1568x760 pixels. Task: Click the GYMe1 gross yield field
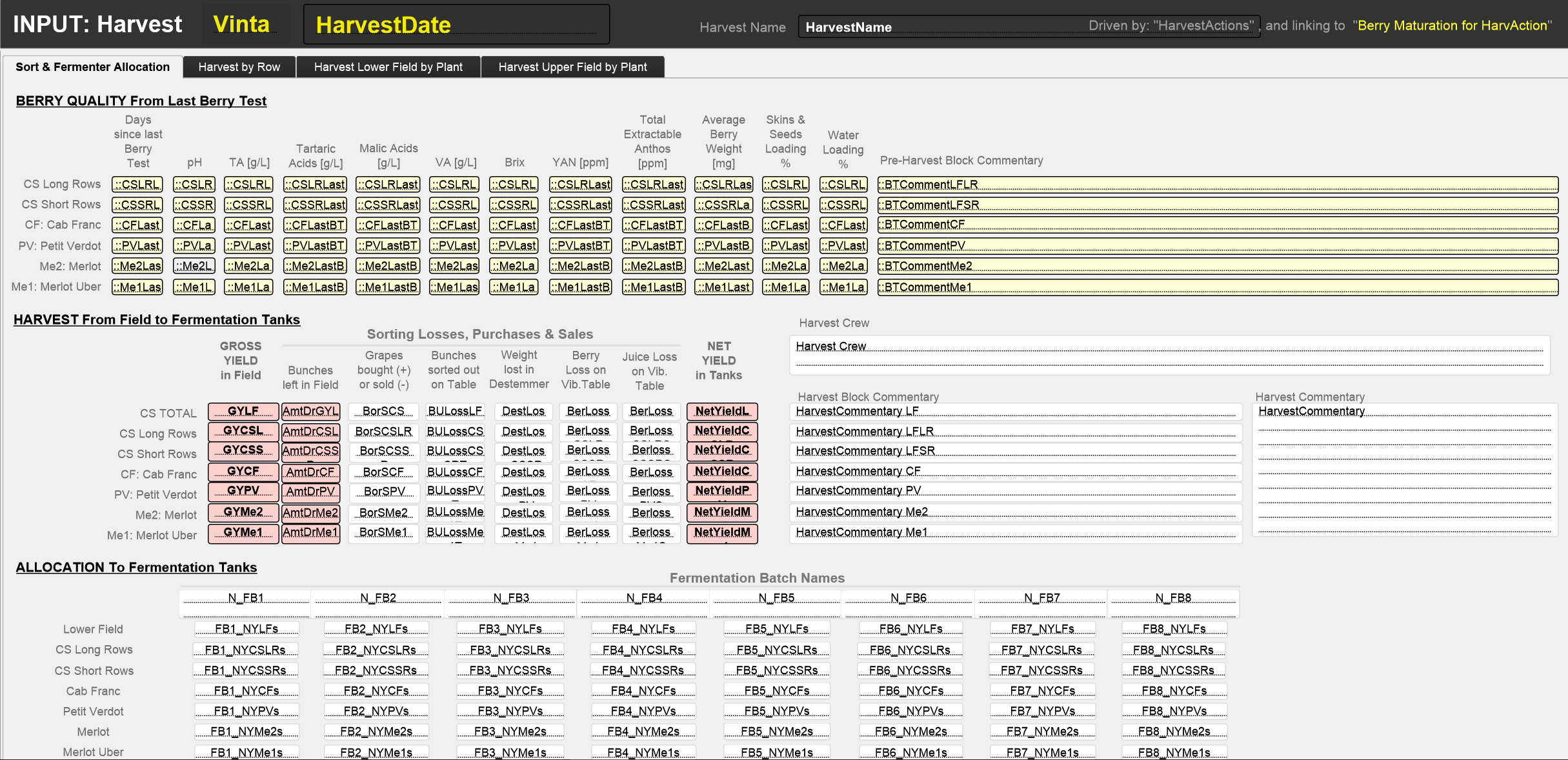[243, 533]
